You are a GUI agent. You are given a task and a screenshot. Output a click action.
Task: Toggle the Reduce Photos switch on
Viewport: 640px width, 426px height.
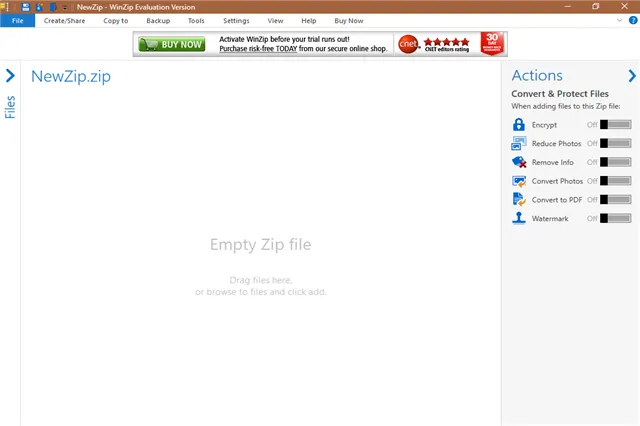tap(616, 143)
